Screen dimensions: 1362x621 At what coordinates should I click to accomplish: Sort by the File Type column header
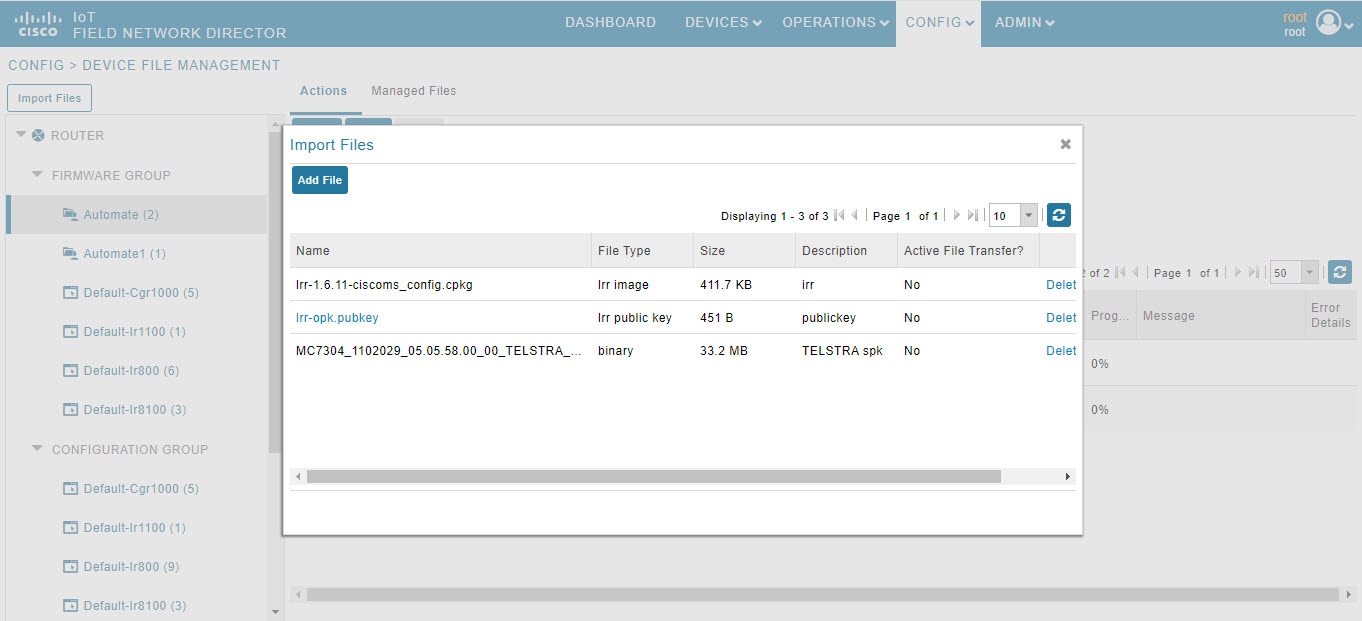(643, 251)
